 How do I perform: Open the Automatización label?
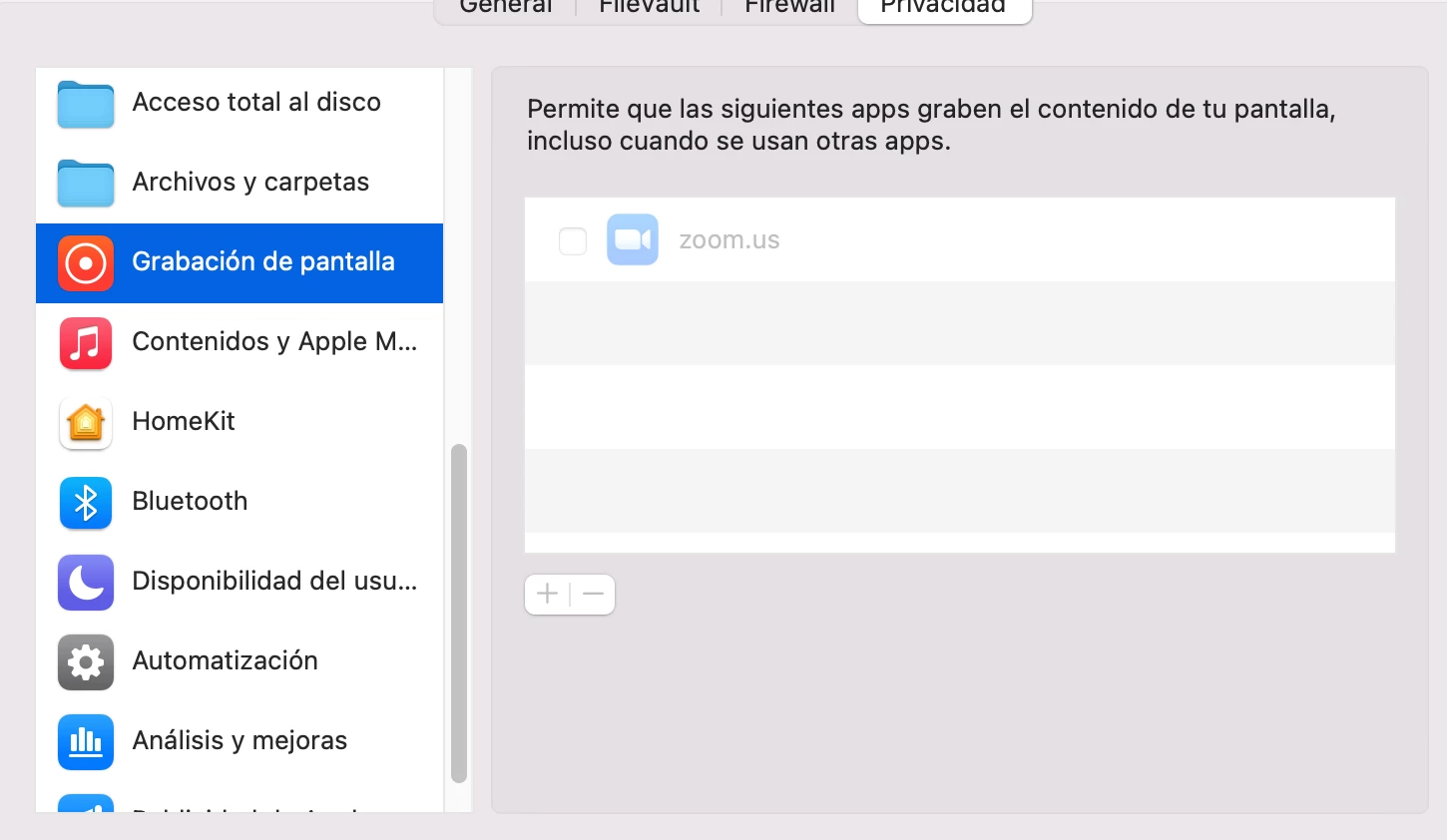point(225,660)
